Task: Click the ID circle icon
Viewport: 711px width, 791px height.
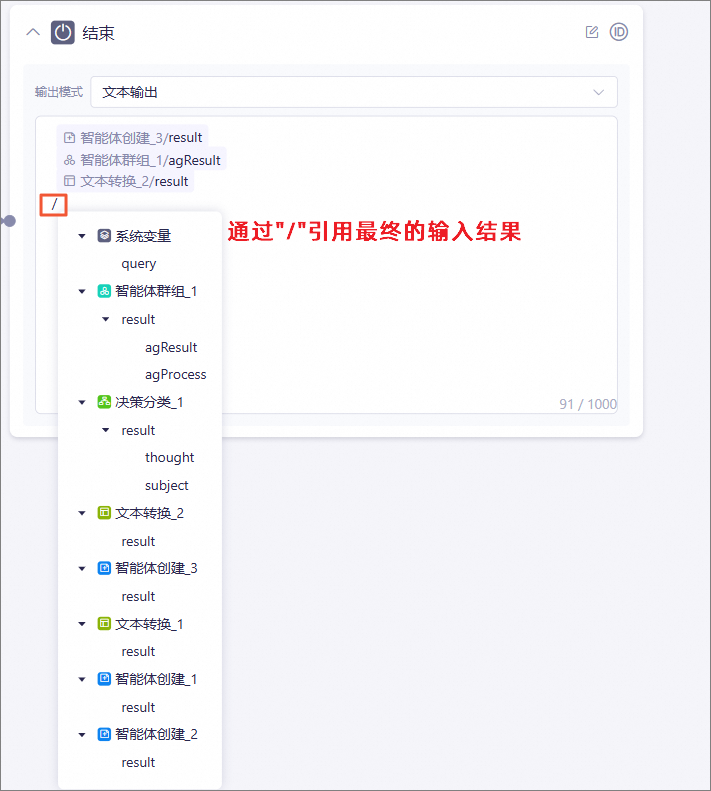Action: 618,32
